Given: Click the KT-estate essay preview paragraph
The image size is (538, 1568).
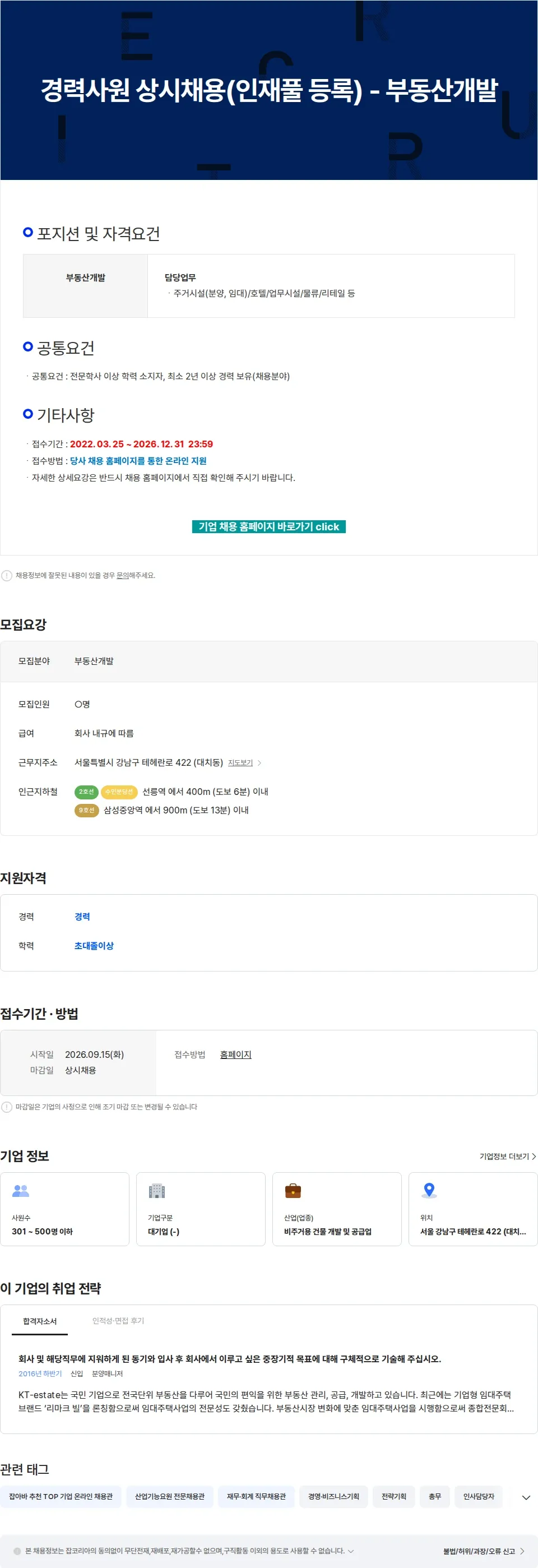Looking at the screenshot, I should pos(266,1401).
